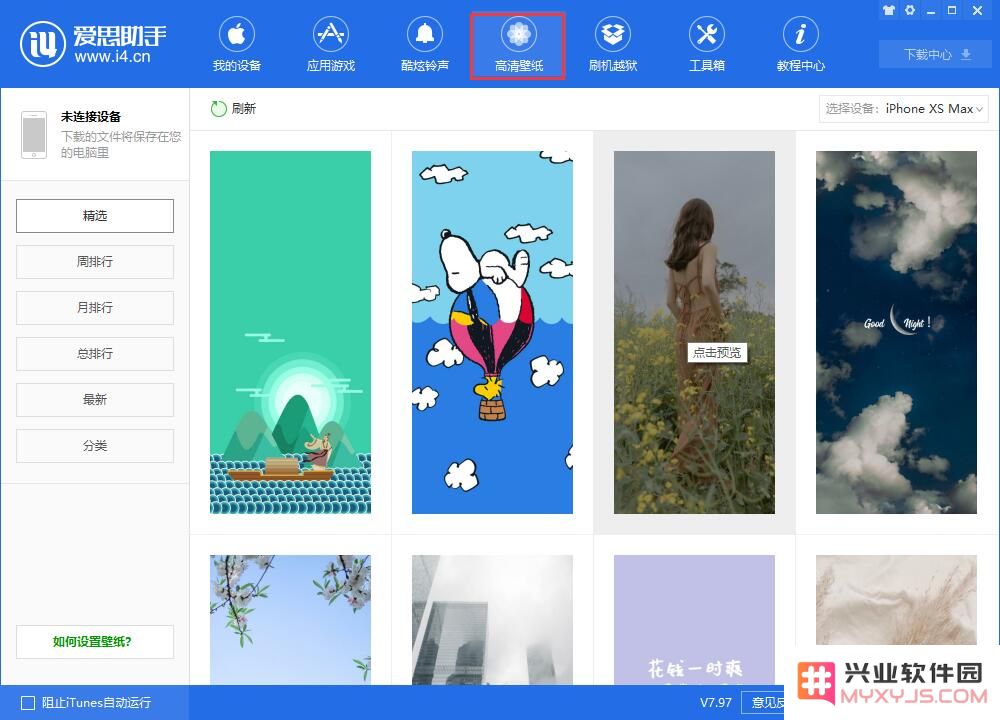Show the 最新 wallpapers
This screenshot has width=1000, height=720.
(95, 400)
